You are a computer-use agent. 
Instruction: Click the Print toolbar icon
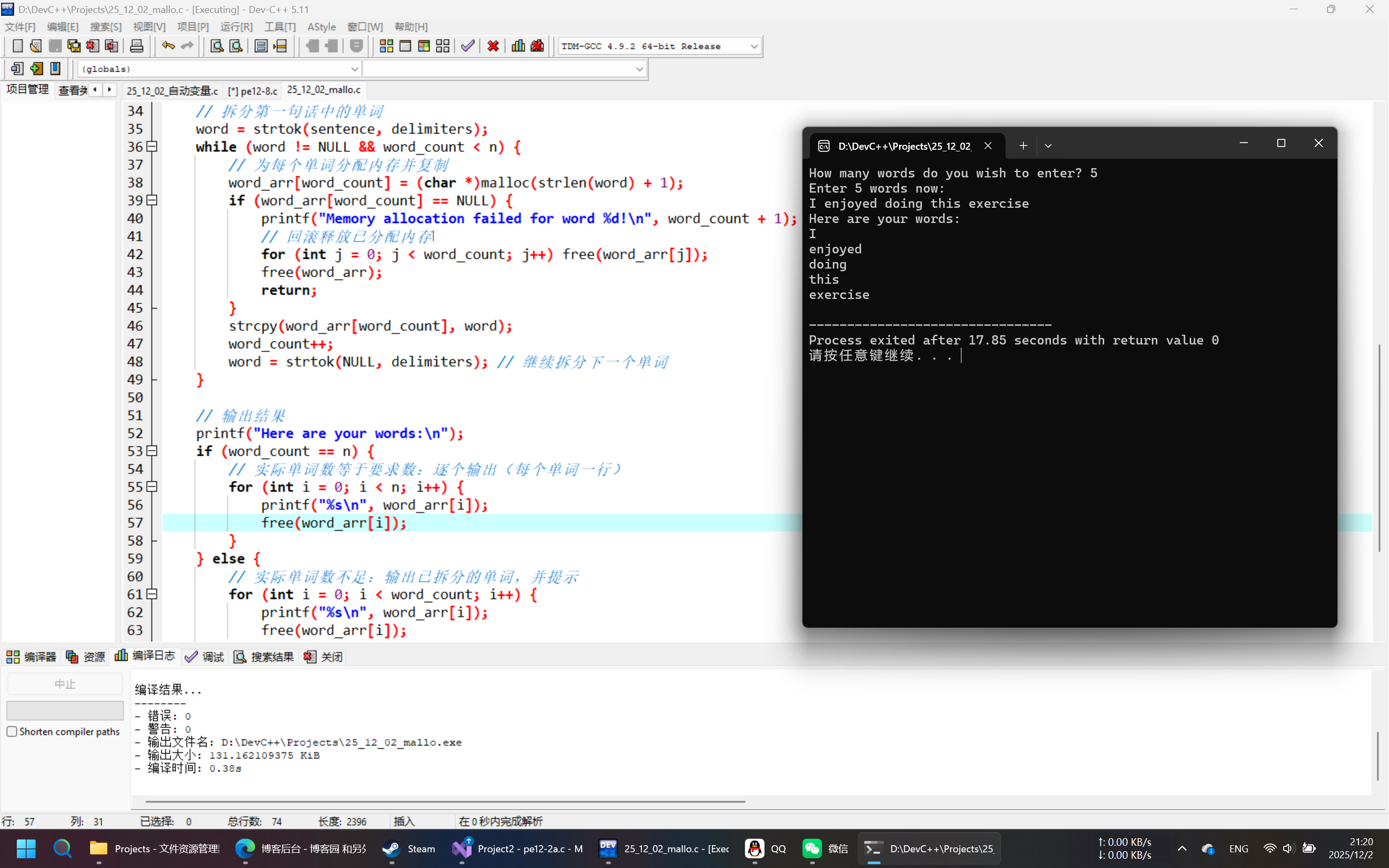click(x=137, y=46)
